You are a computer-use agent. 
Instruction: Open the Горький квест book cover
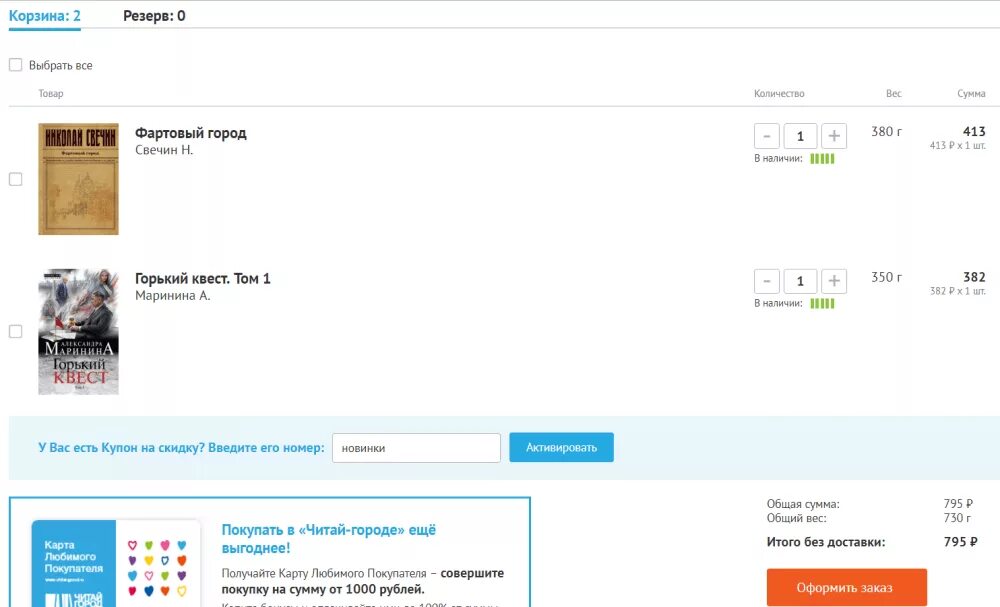point(78,332)
